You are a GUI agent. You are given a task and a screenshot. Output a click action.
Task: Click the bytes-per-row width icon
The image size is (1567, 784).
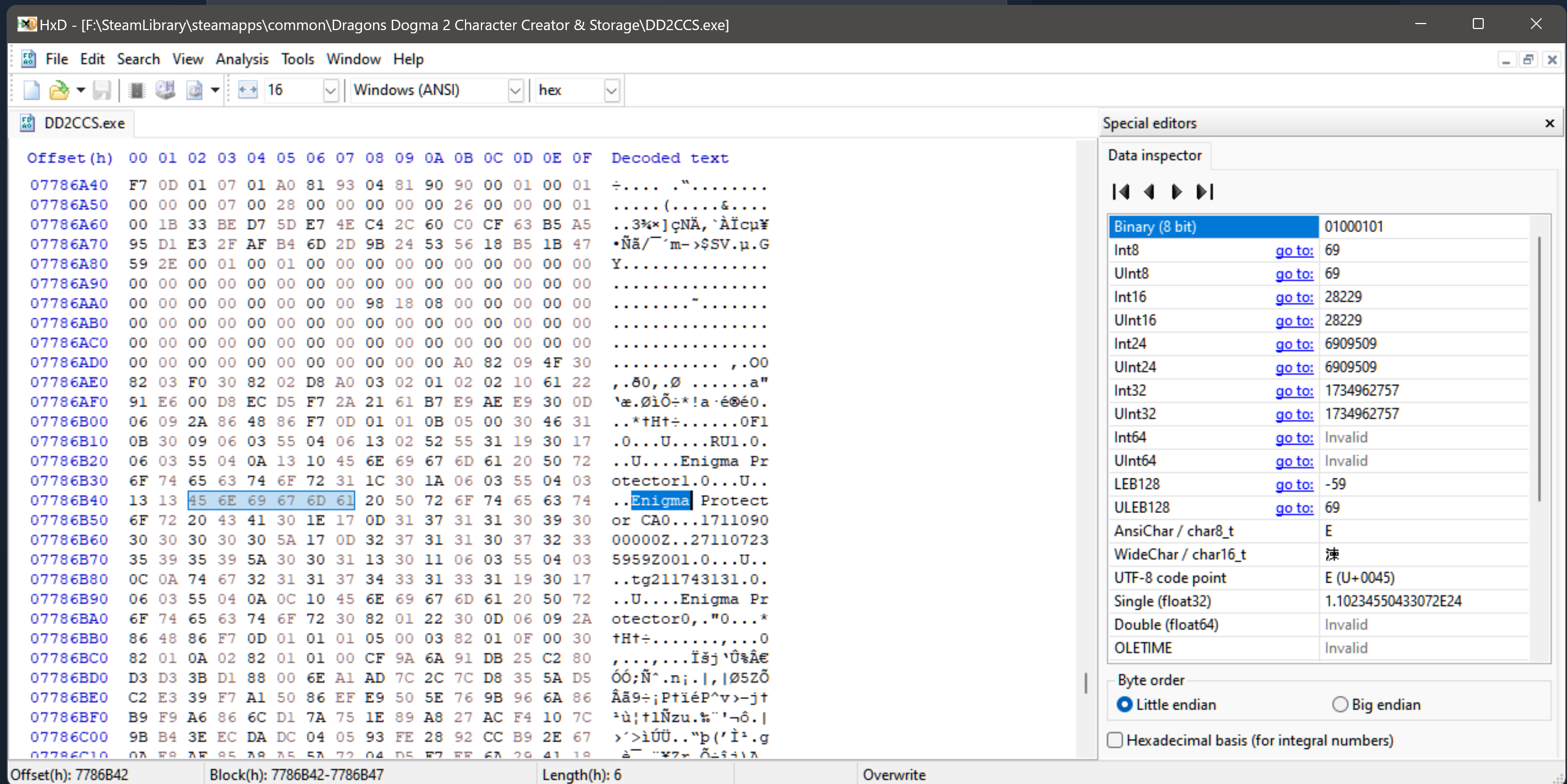pyautogui.click(x=248, y=91)
